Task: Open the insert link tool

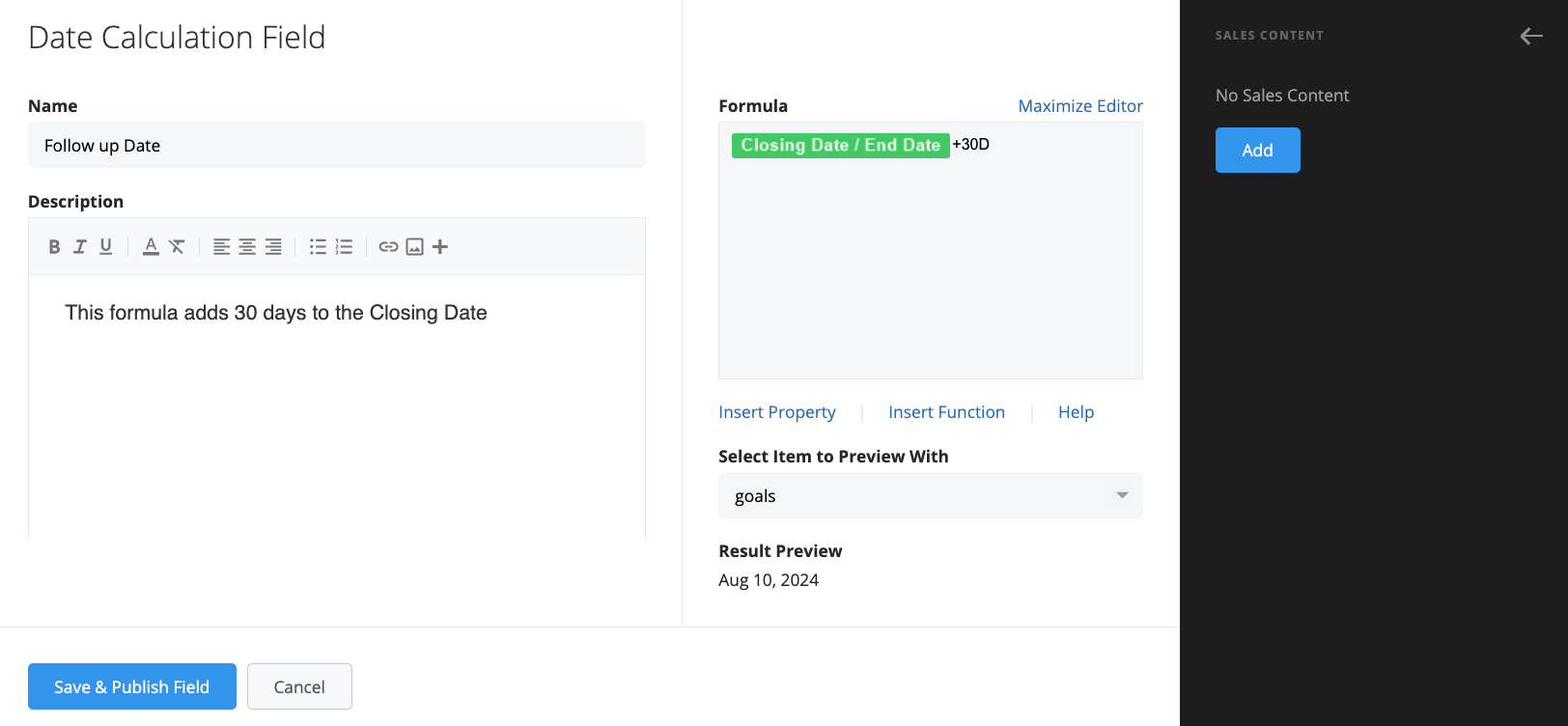Action: 388,246
